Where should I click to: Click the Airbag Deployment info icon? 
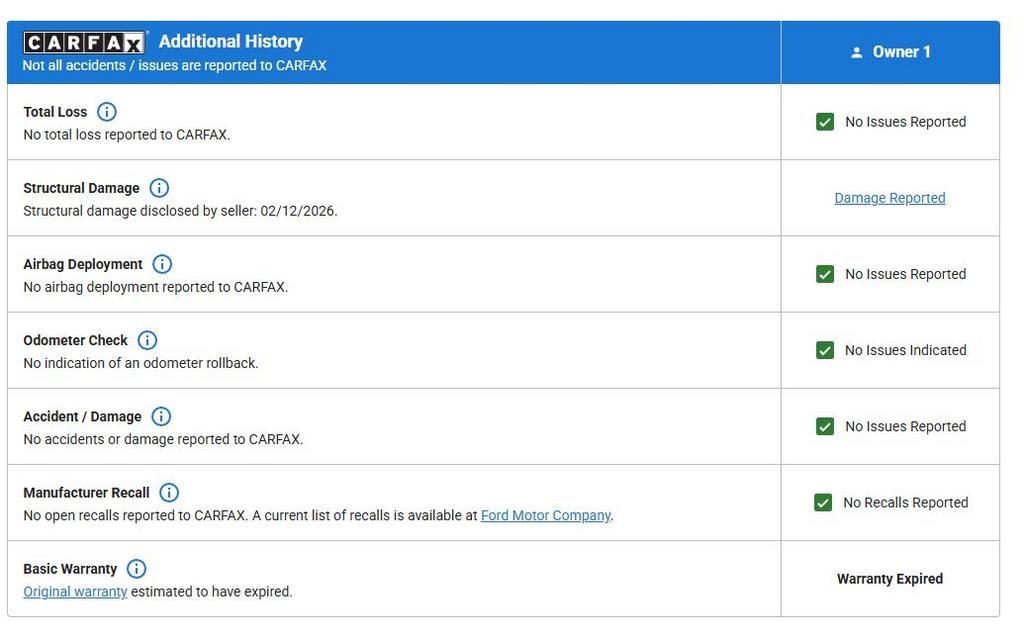(162, 264)
